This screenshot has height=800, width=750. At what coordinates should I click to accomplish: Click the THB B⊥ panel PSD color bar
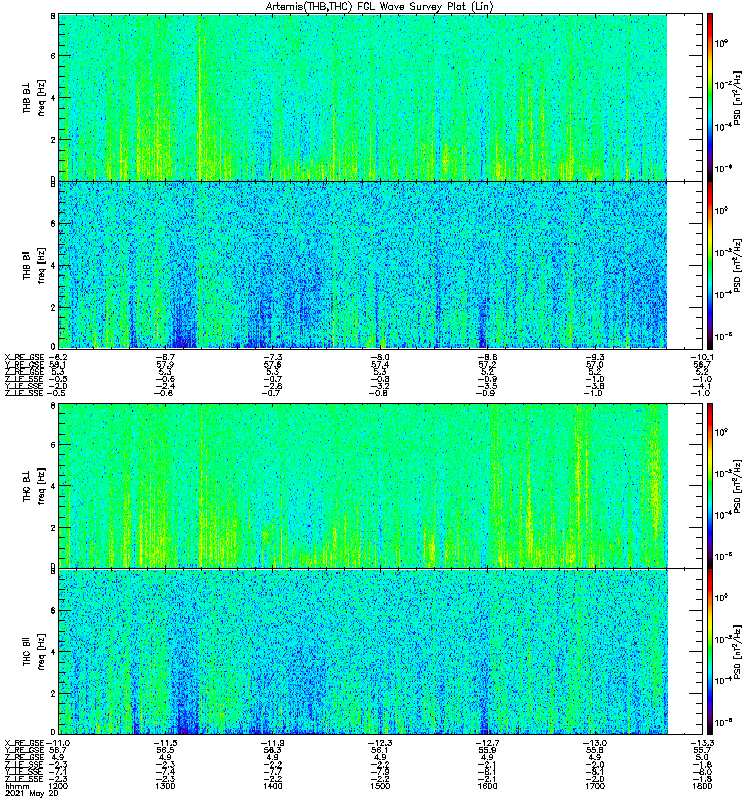(x=710, y=97)
